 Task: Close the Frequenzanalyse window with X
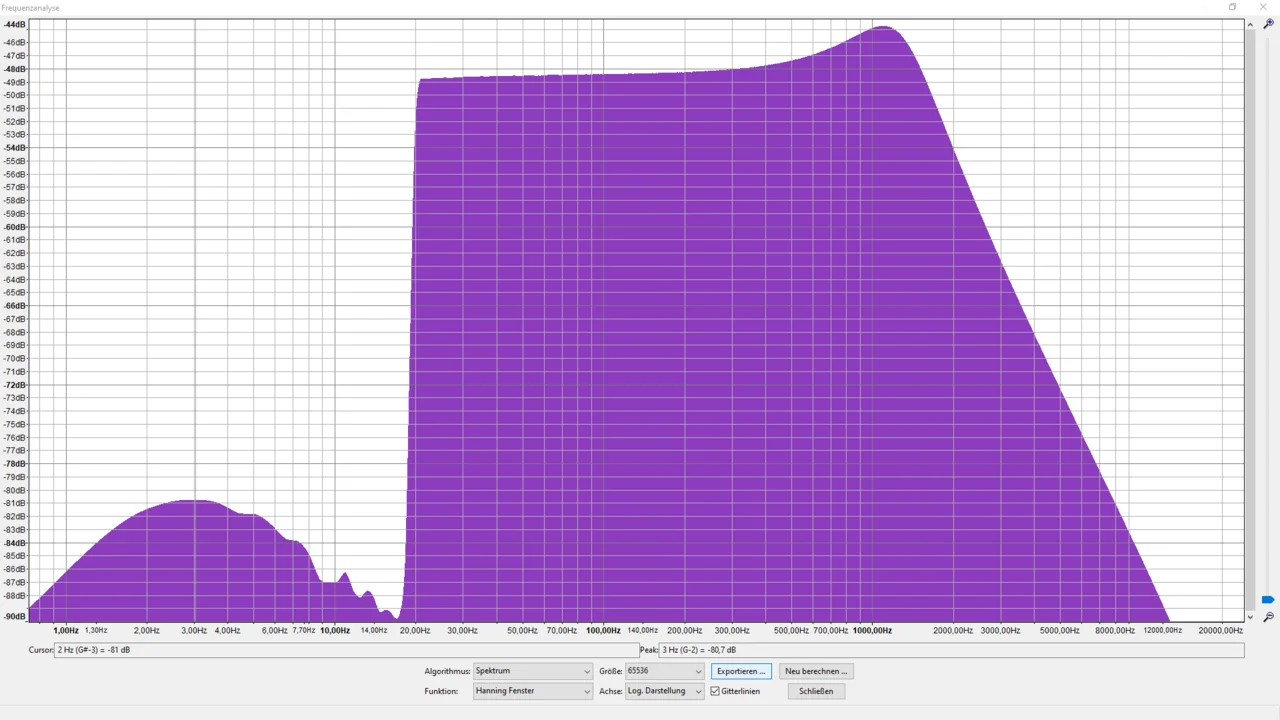click(x=1263, y=7)
